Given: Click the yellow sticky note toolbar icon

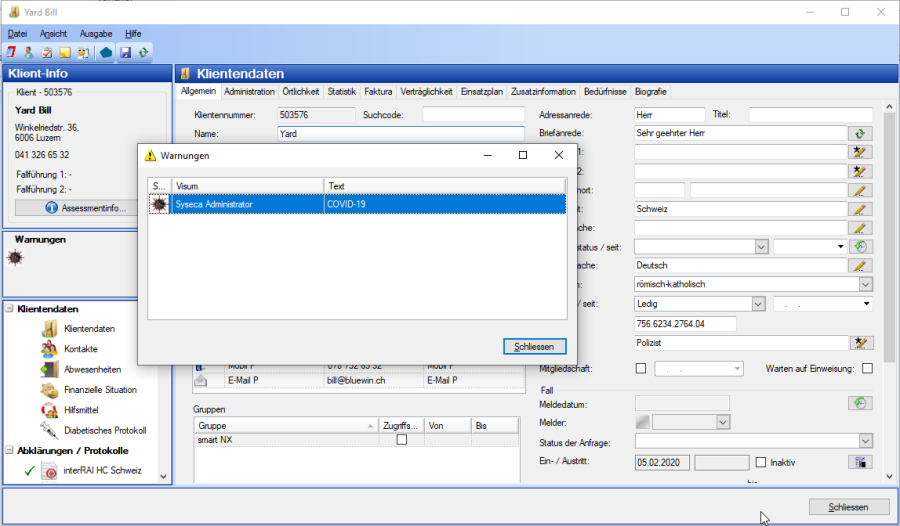Looking at the screenshot, I should (x=64, y=52).
